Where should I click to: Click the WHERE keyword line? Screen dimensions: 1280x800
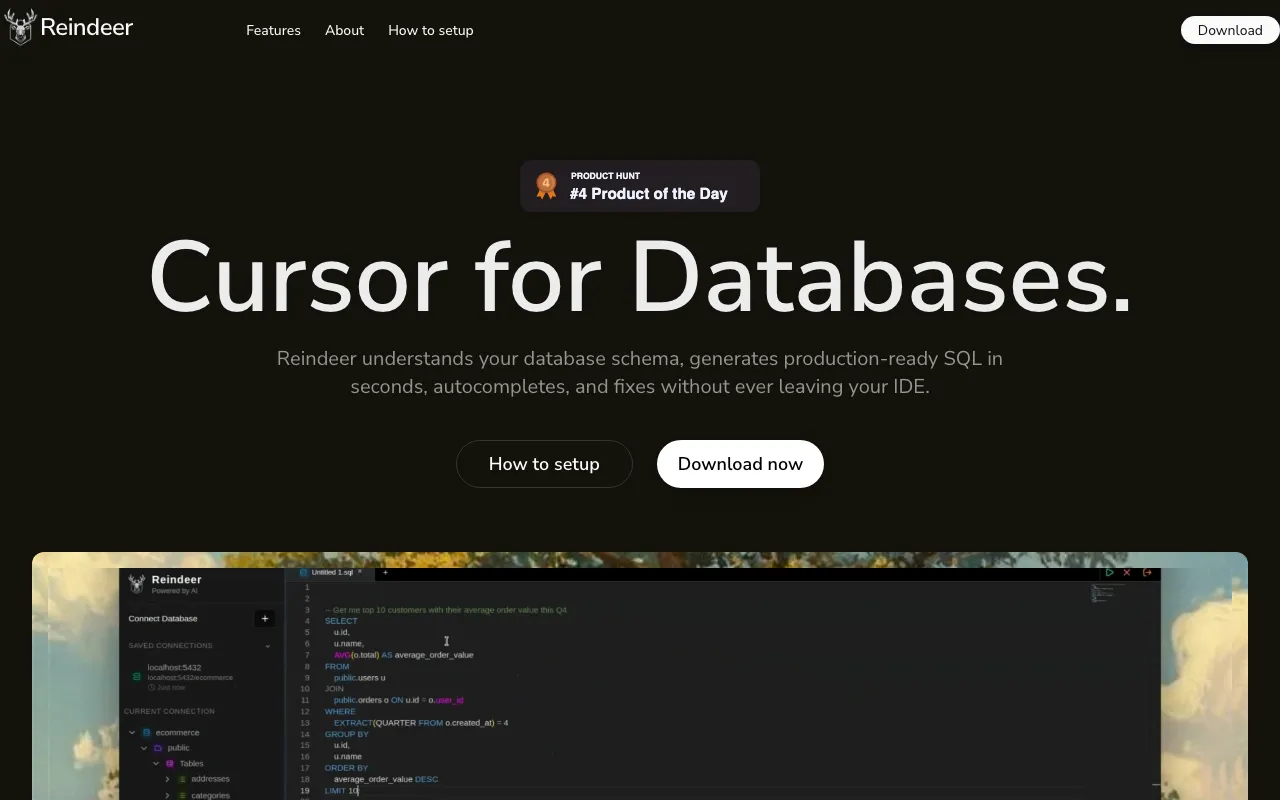pyautogui.click(x=340, y=711)
